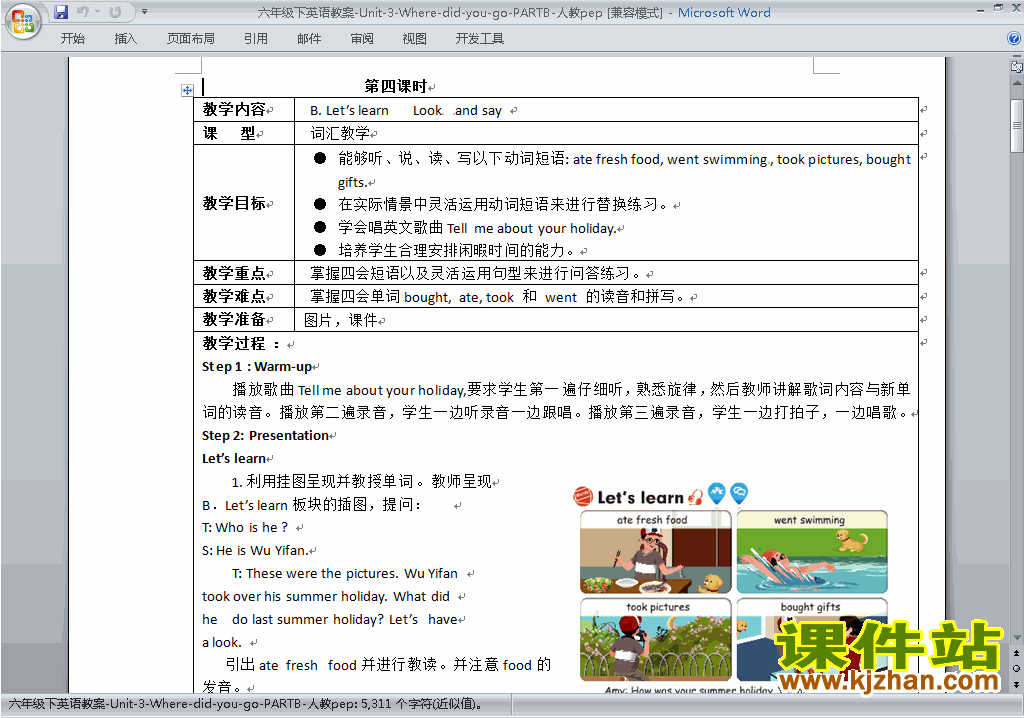Click the text 教学过程
1024x718 pixels.
(234, 344)
